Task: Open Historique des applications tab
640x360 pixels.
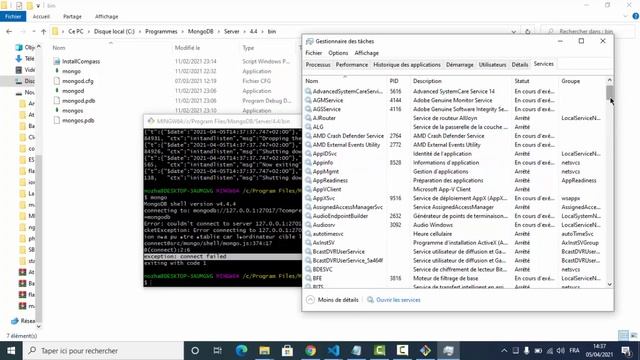Action: click(x=407, y=65)
